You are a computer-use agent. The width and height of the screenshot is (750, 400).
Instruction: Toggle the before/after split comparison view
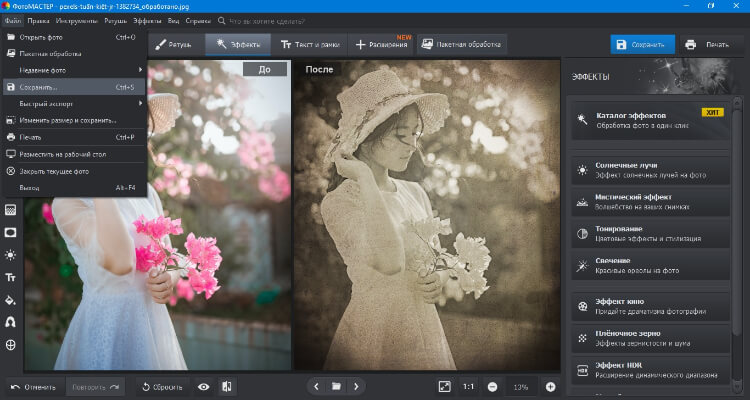point(227,386)
